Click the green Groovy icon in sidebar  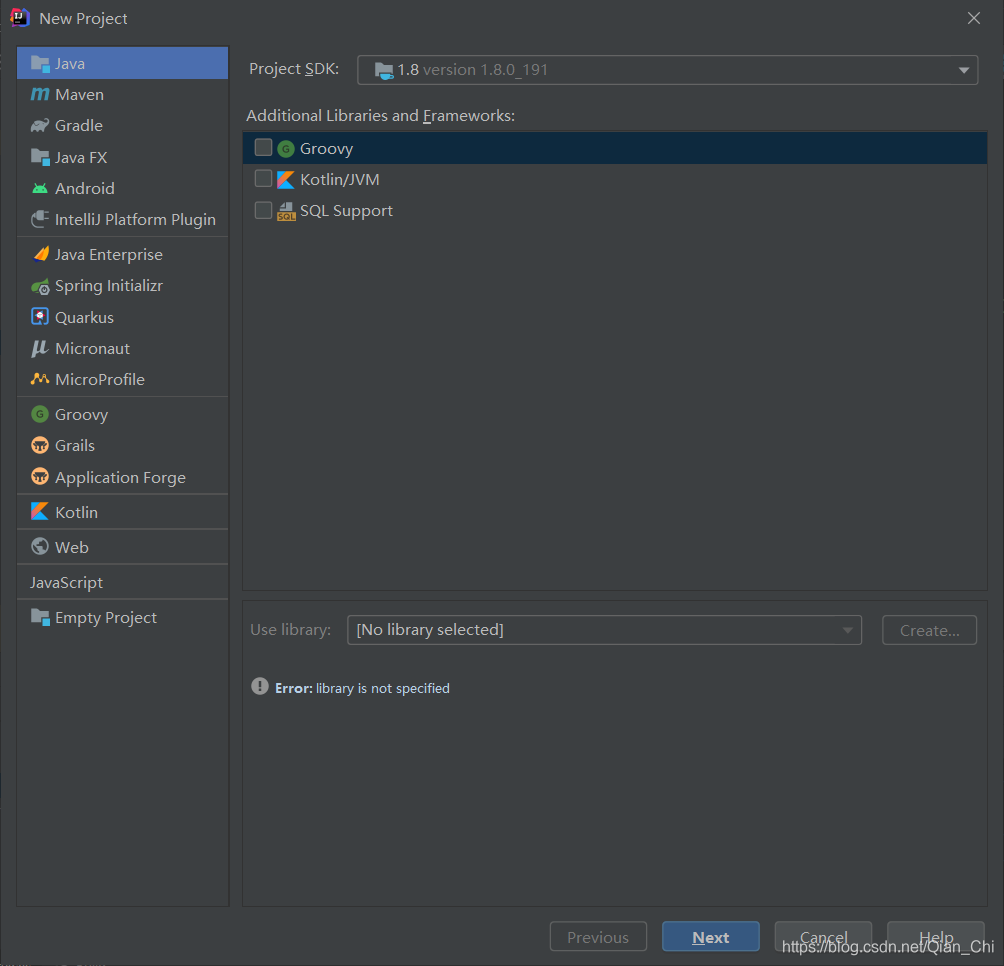point(40,414)
